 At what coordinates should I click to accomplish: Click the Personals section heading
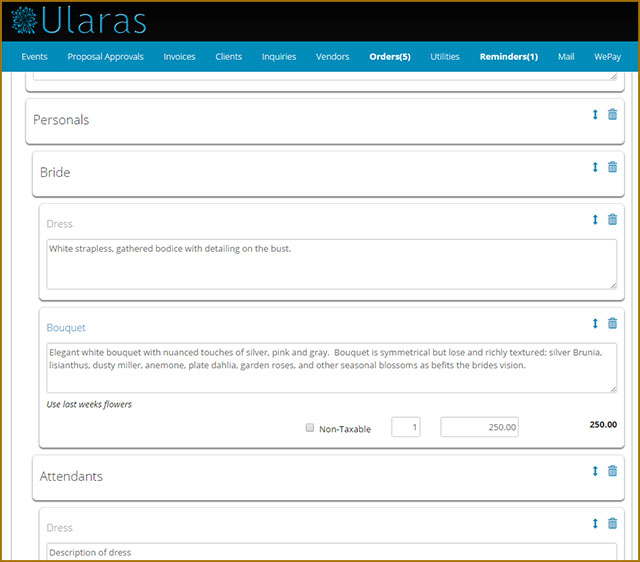pyautogui.click(x=61, y=120)
